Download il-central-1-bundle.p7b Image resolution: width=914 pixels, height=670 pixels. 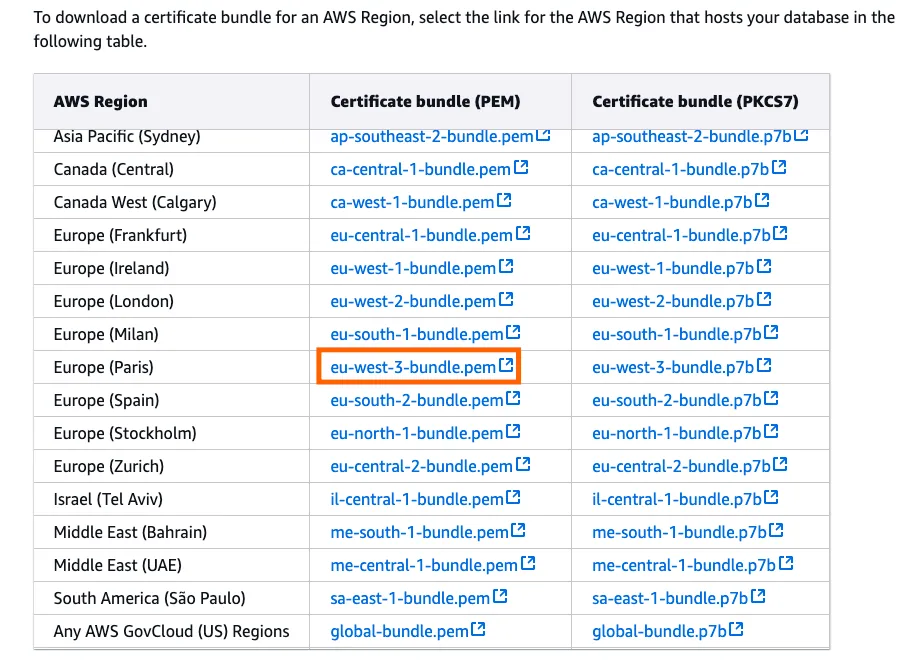tap(685, 499)
